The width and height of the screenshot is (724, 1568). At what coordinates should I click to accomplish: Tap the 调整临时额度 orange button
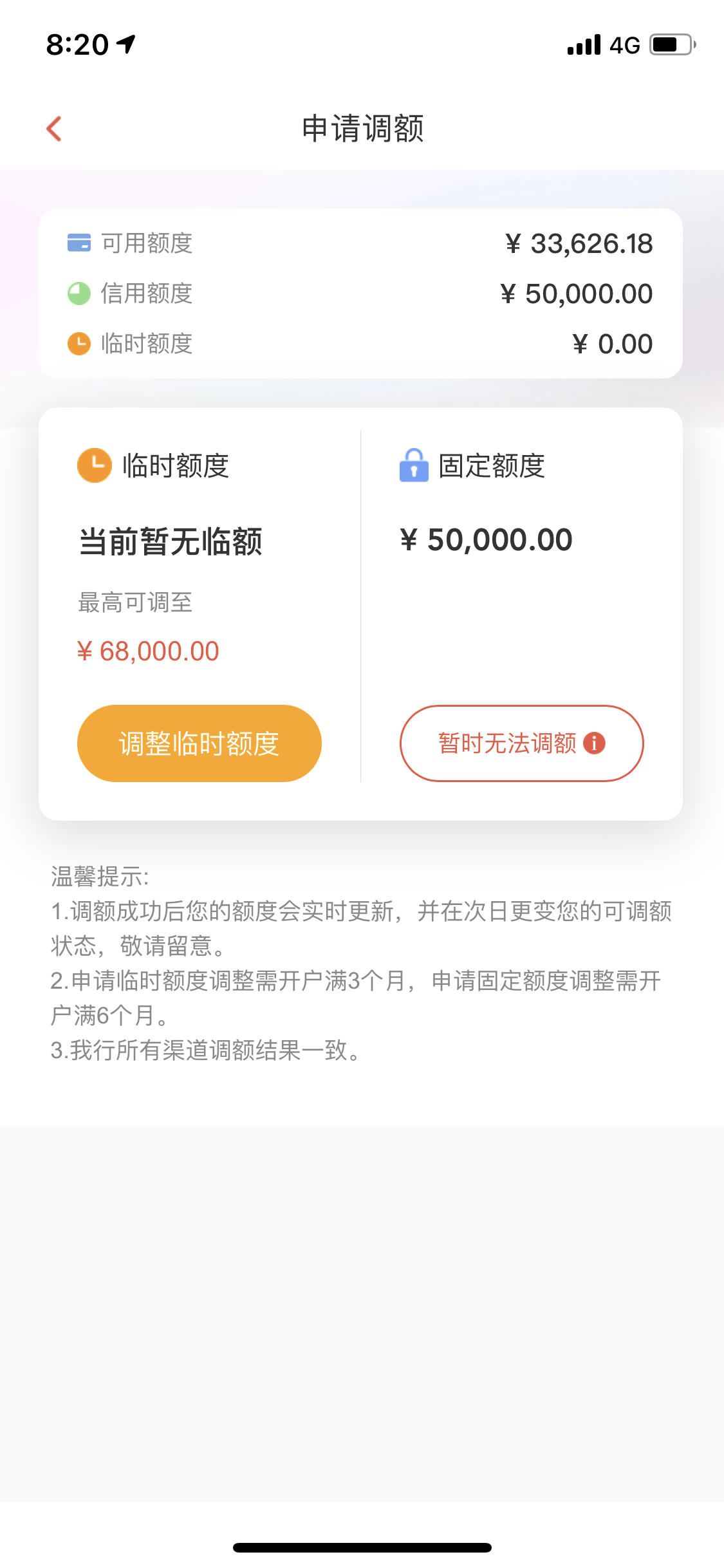tap(200, 743)
